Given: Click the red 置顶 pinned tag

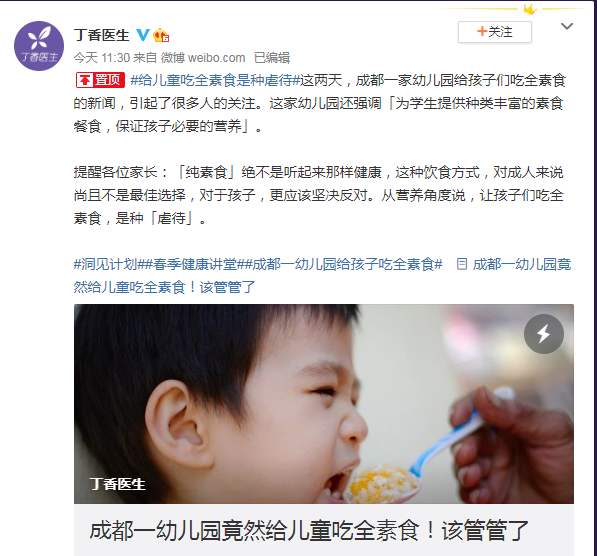Looking at the screenshot, I should [100, 80].
